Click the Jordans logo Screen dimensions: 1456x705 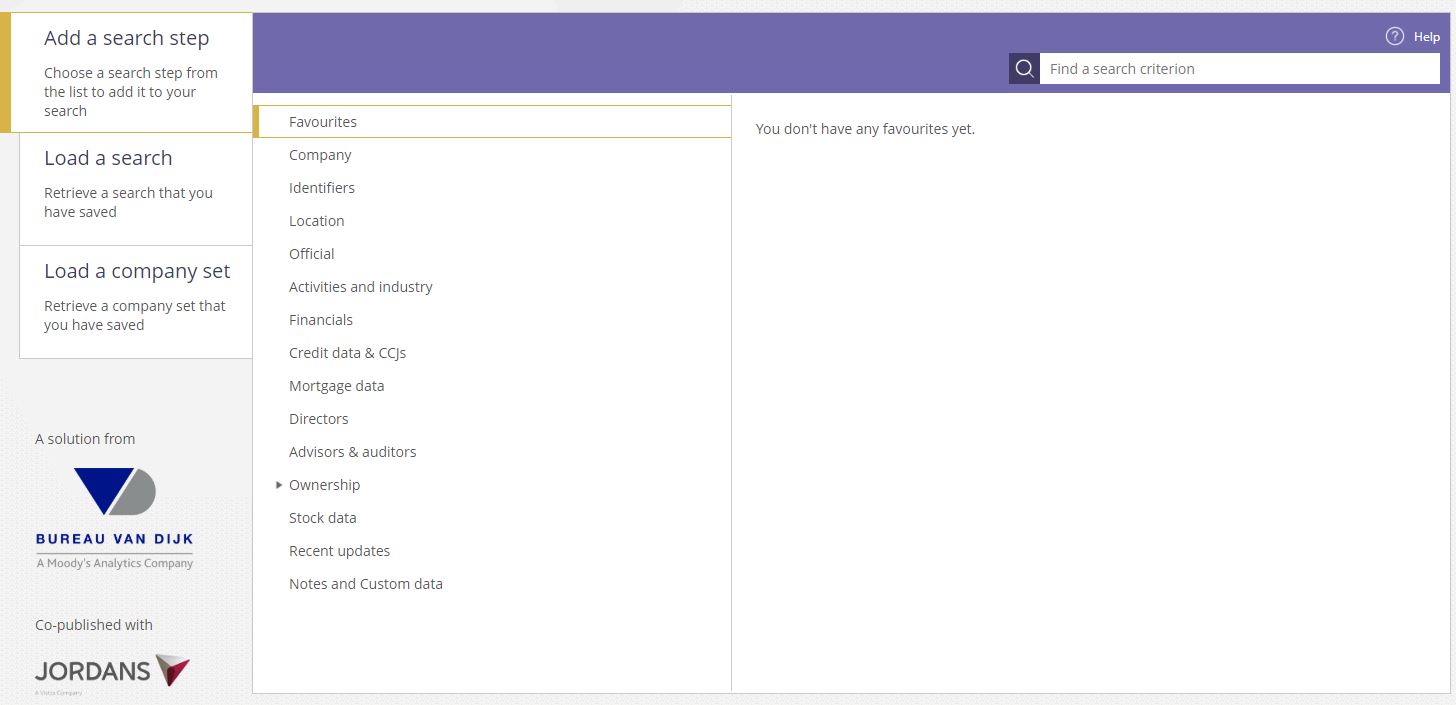pos(112,671)
